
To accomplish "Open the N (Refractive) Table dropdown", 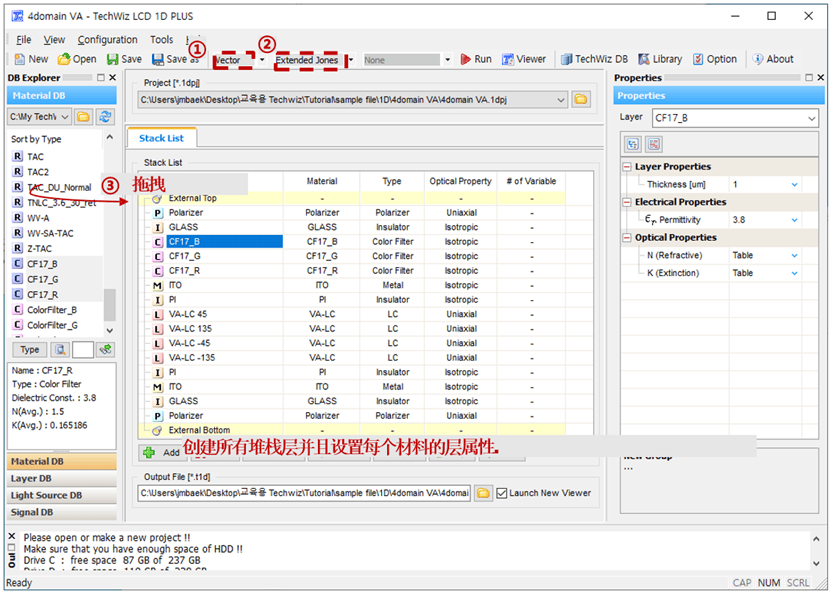I will click(794, 256).
